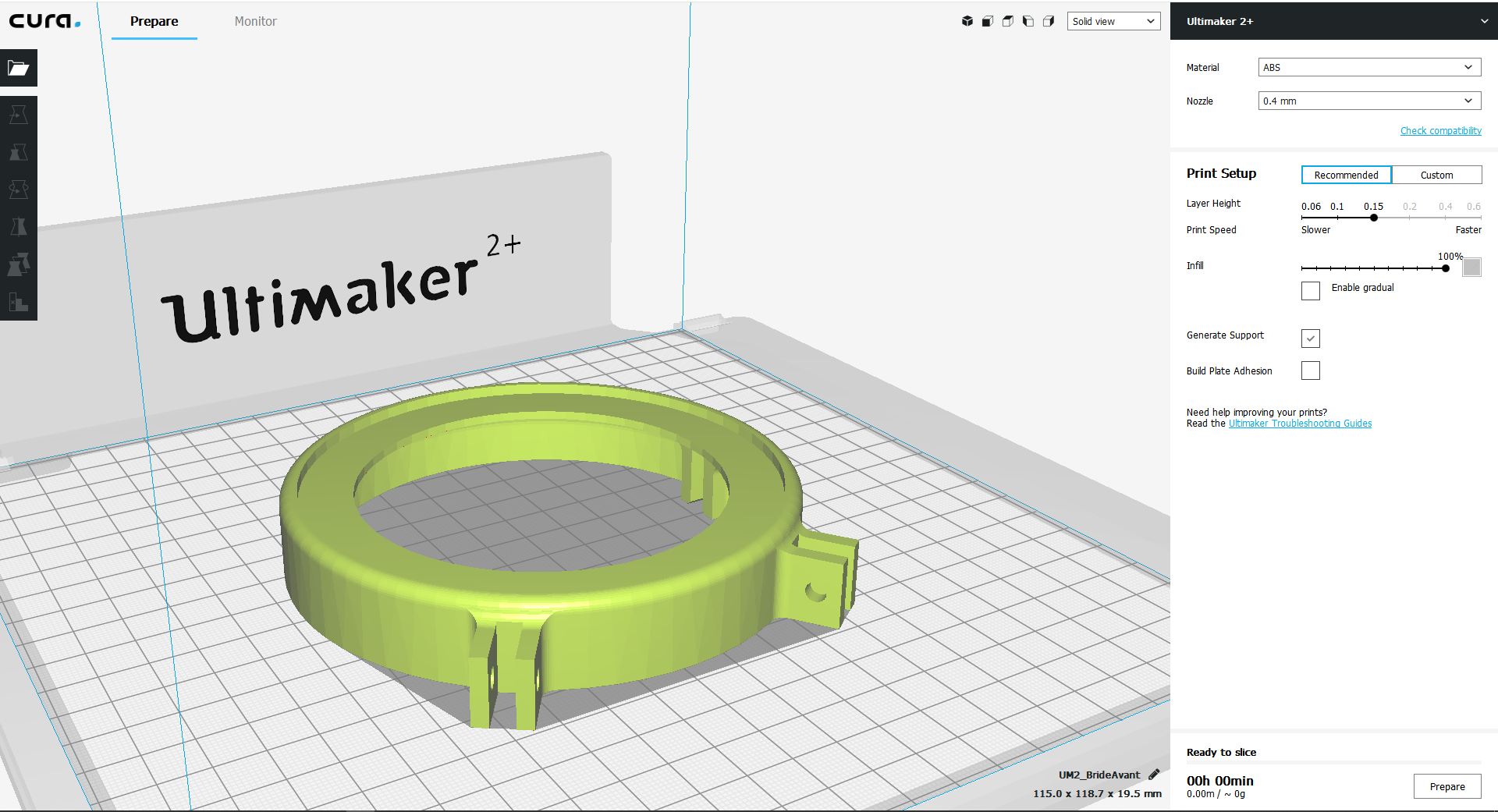Click the Slower print speed label
The height and width of the screenshot is (812, 1498).
click(1315, 230)
